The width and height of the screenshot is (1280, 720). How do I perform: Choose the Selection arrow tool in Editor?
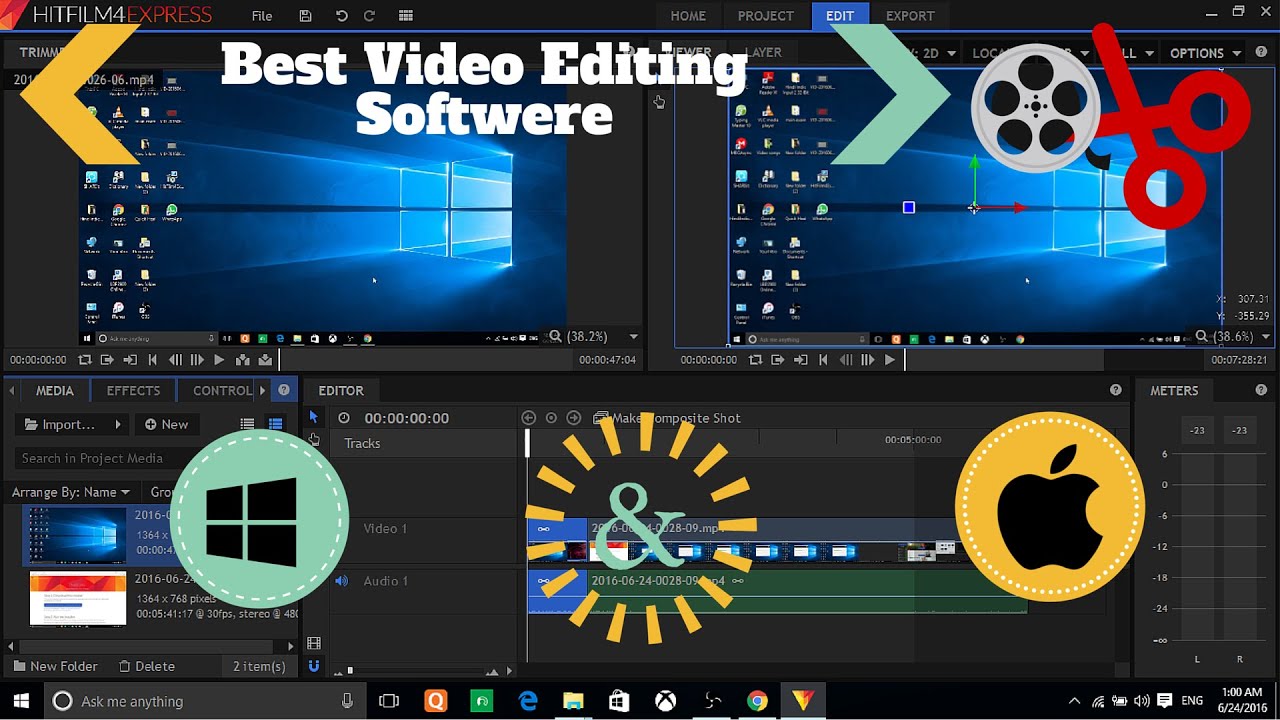(x=313, y=417)
